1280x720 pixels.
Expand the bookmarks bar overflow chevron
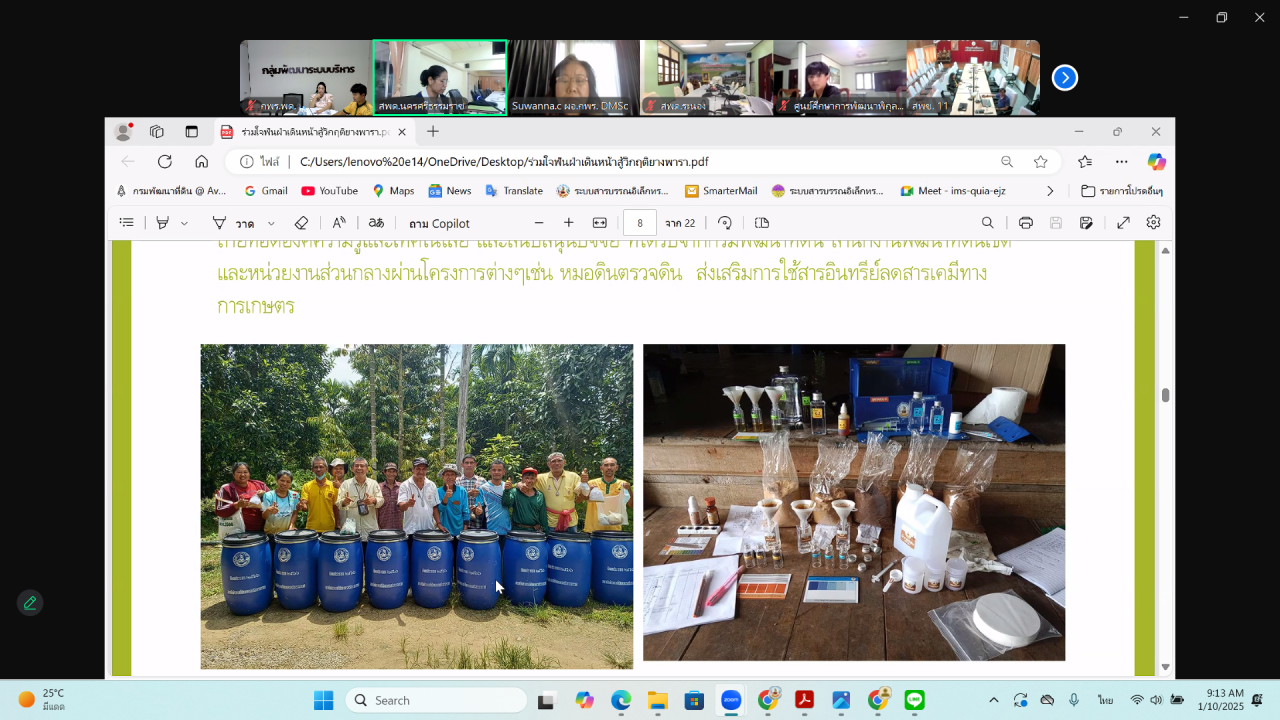tap(1050, 191)
